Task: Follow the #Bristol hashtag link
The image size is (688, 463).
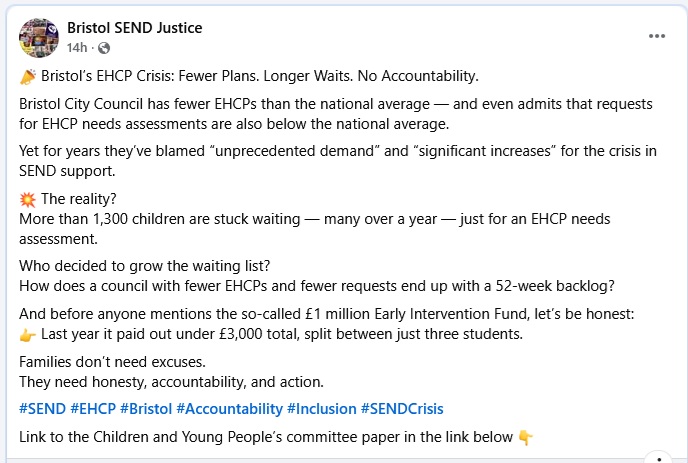Action: [x=145, y=409]
